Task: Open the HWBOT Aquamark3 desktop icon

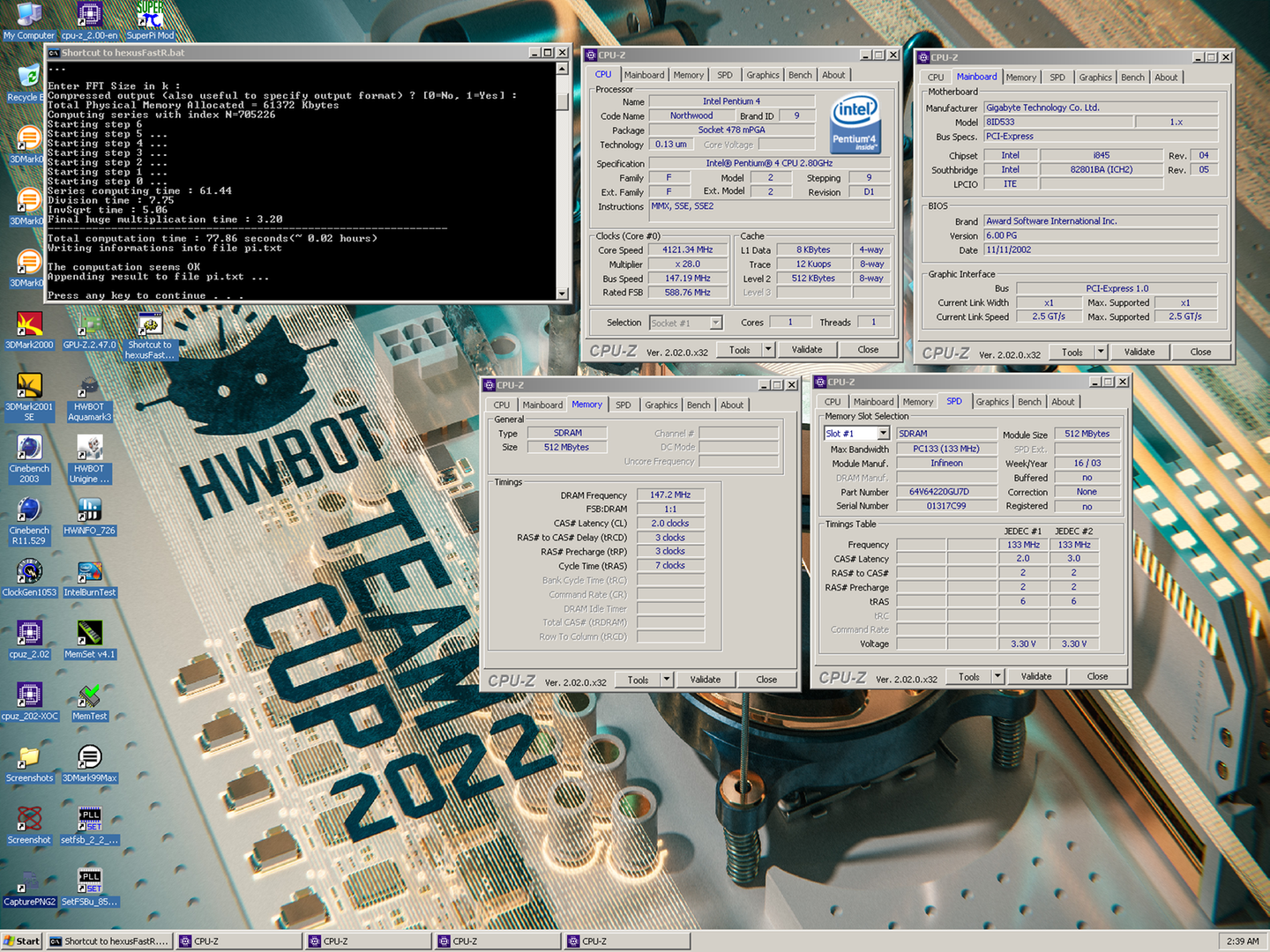Action: [89, 398]
